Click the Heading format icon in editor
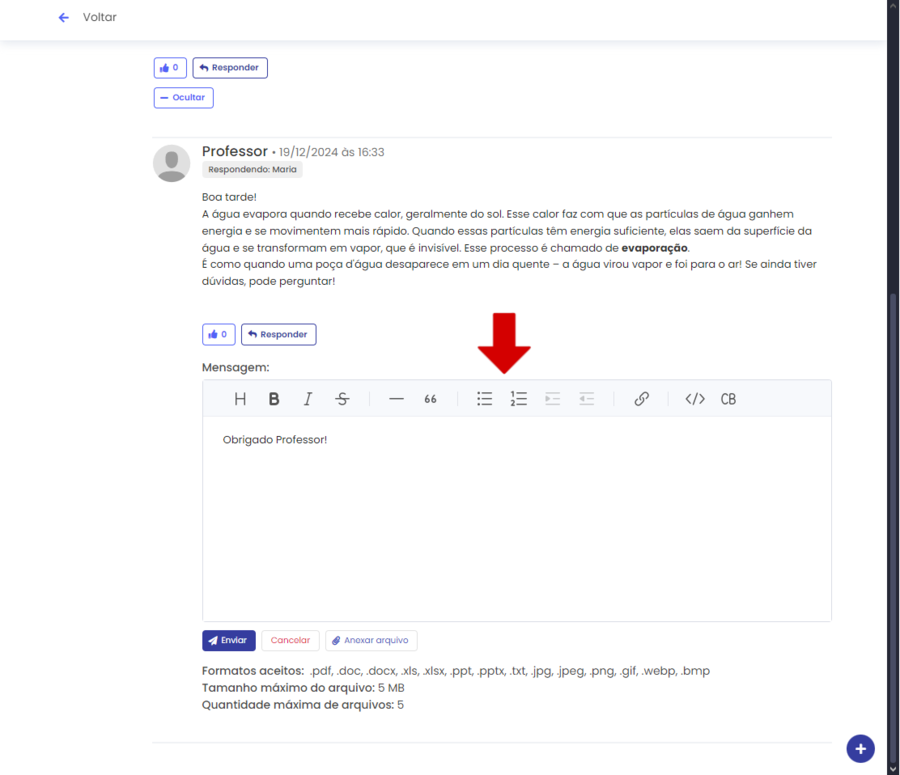The height and width of the screenshot is (775, 900). (240, 399)
